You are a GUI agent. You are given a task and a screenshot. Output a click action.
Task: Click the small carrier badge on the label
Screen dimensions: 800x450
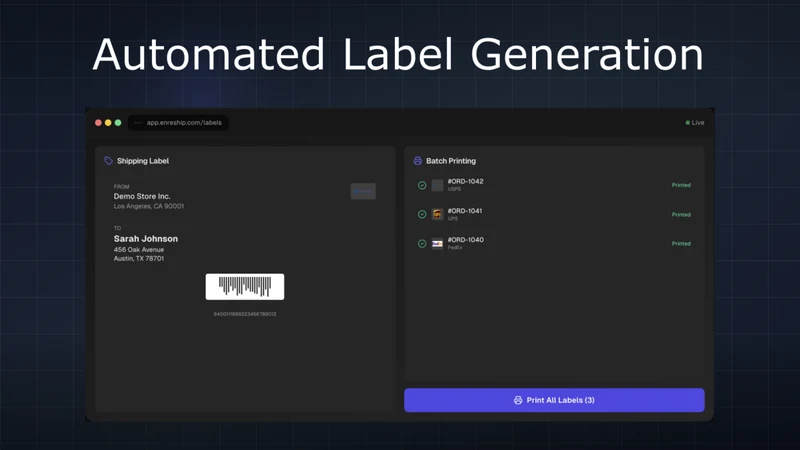click(363, 191)
